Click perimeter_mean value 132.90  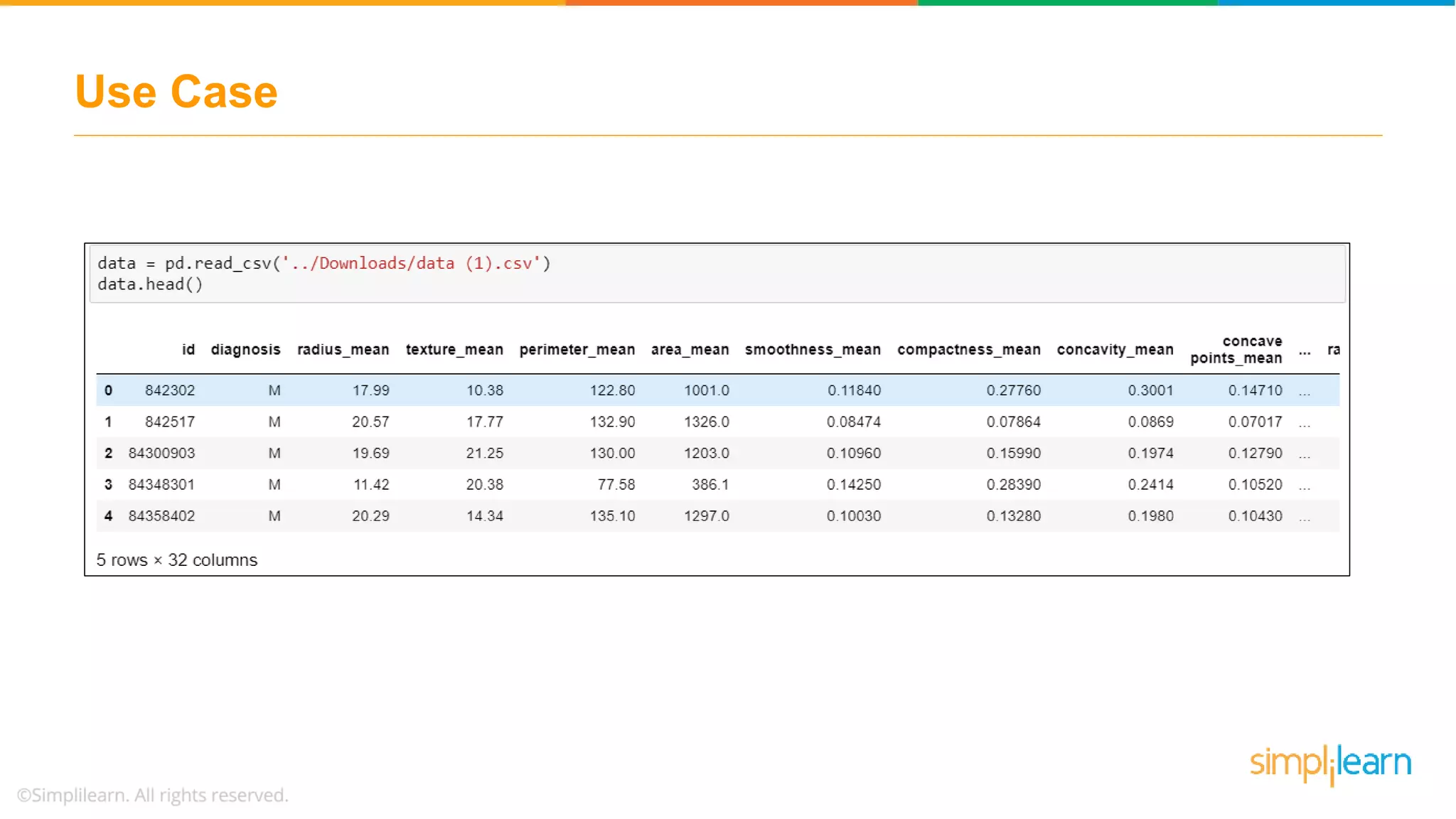[613, 422]
